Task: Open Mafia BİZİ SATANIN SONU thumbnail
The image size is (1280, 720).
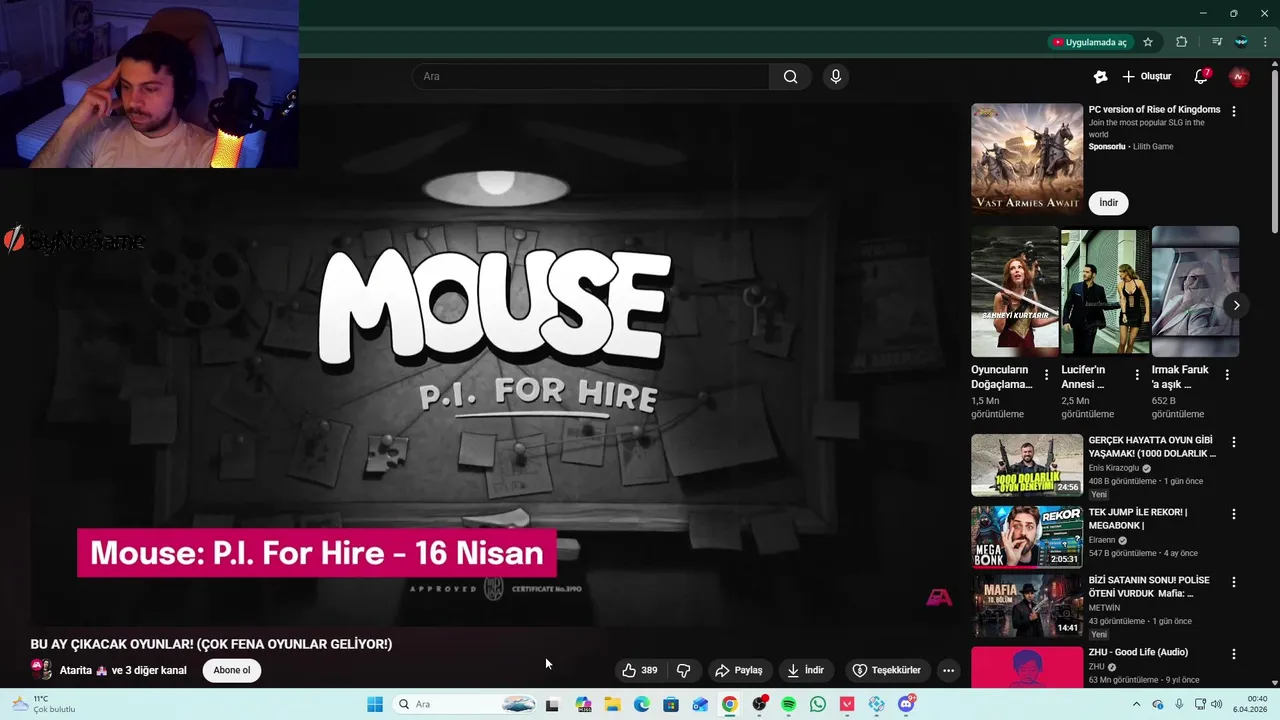Action: coord(1027,605)
